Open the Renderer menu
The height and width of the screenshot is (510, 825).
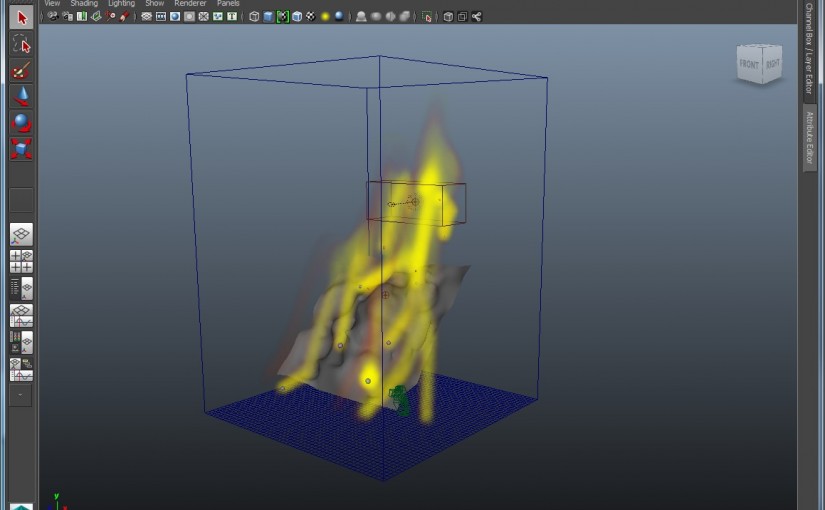click(190, 3)
